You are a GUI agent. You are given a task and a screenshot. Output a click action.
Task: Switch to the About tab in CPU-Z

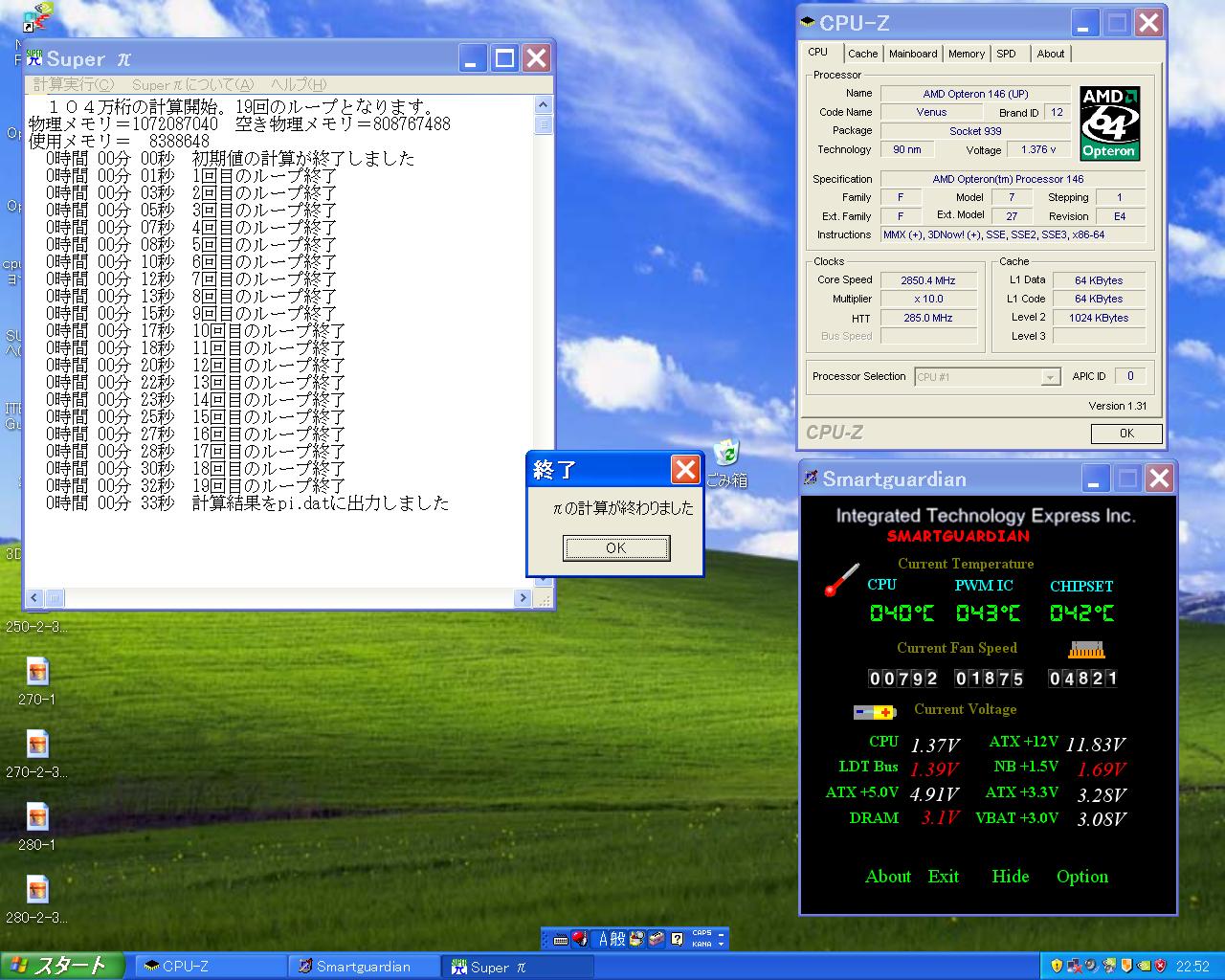1050,54
